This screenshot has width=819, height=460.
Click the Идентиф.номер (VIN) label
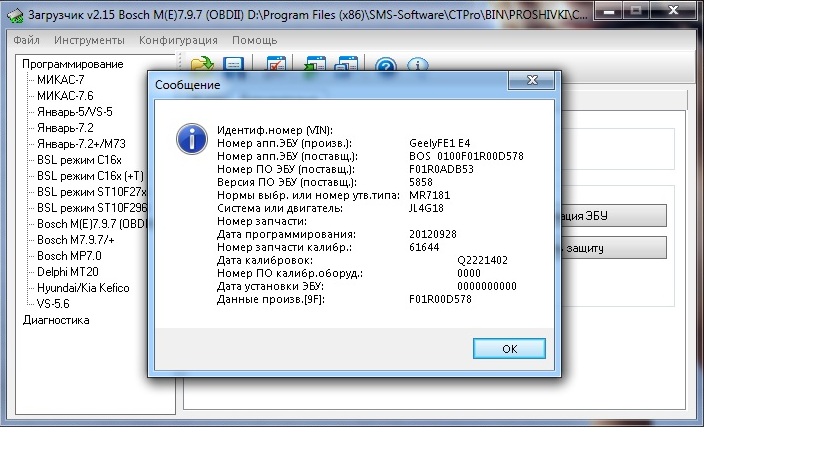click(x=275, y=130)
